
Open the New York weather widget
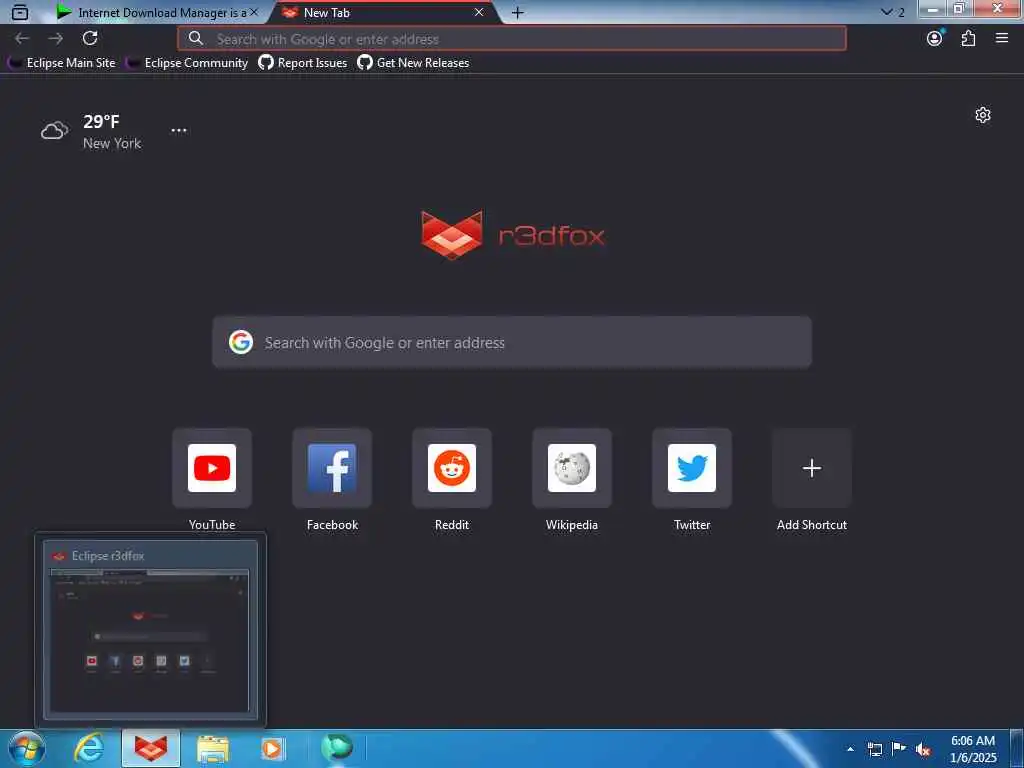[x=91, y=131]
